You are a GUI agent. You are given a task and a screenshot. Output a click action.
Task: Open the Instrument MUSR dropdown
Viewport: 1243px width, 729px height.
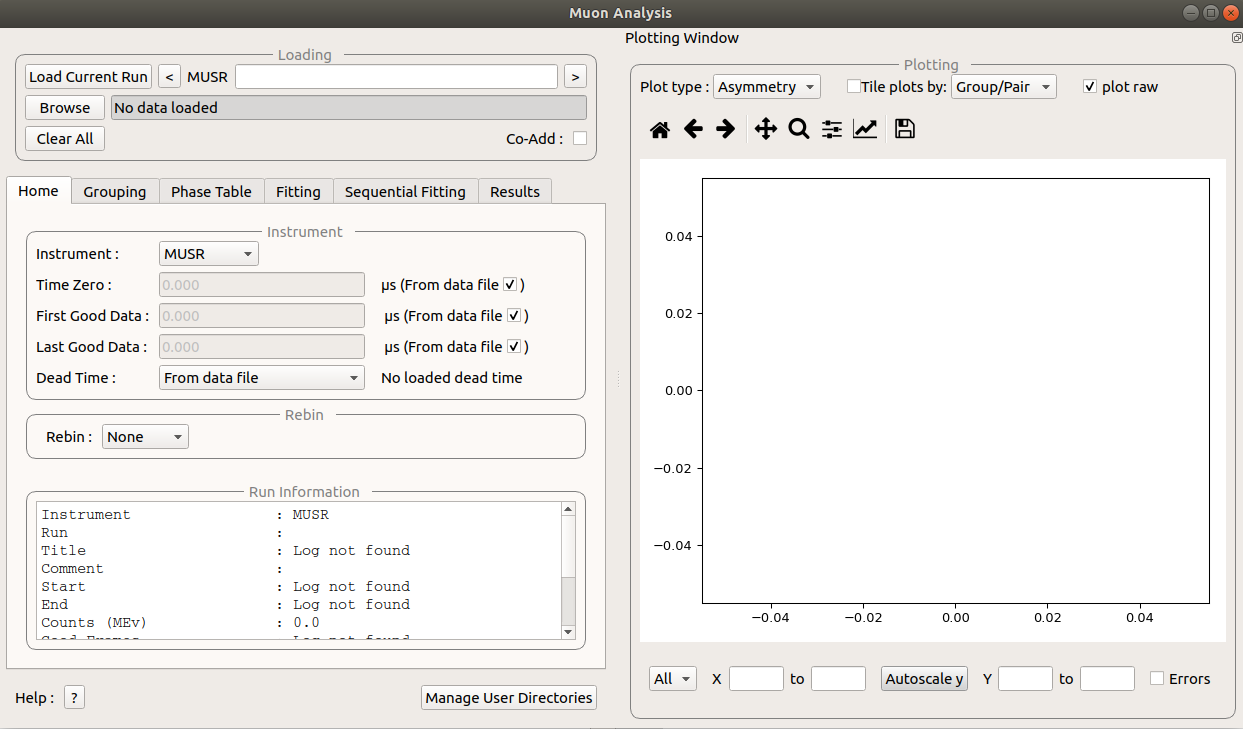(x=208, y=254)
